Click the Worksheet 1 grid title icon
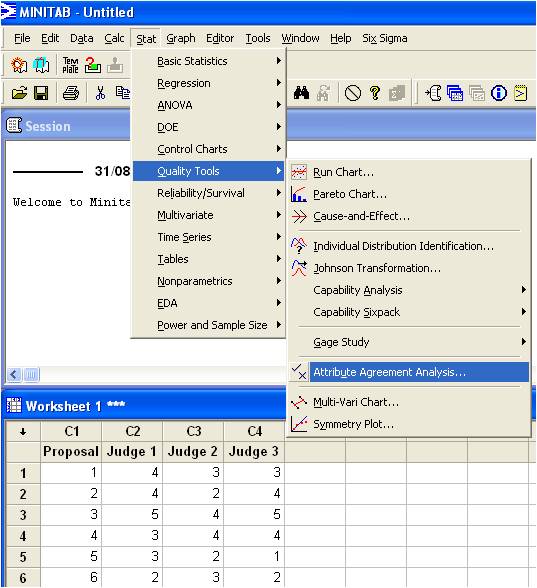Screen dimensions: 537x588 coord(14,405)
